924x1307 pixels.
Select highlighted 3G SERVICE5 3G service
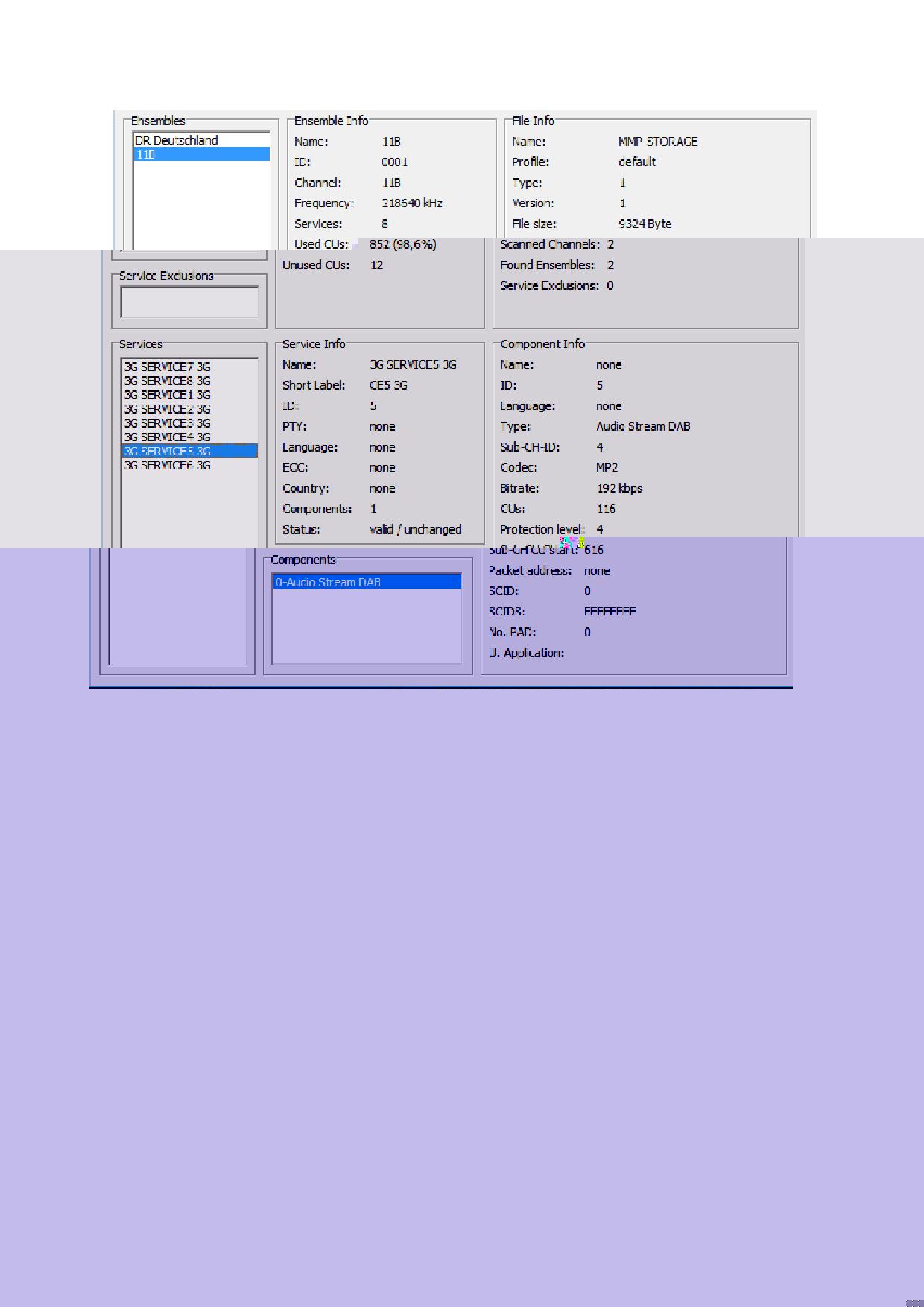click(167, 452)
